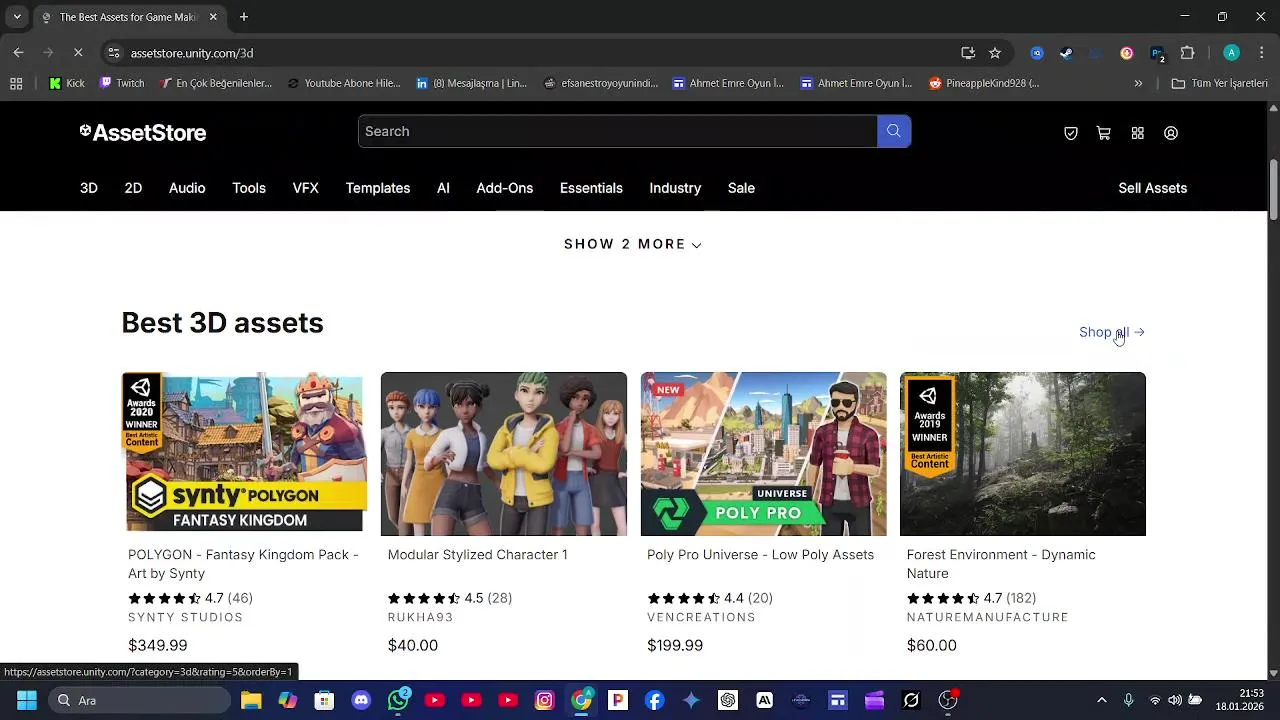Open the Tüm Yer İşaretleri folder
Image resolution: width=1280 pixels, height=720 pixels.
tap(1219, 83)
